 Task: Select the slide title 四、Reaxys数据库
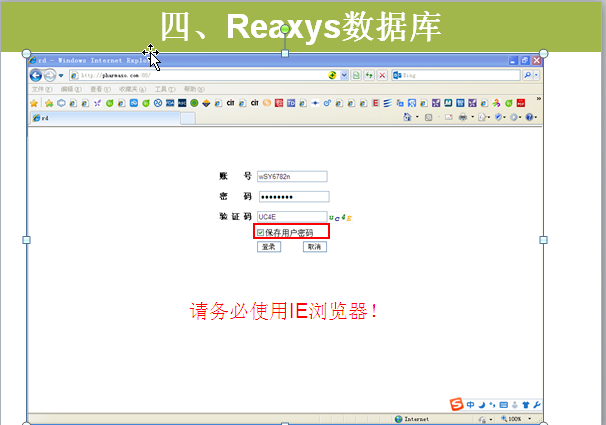tap(301, 26)
